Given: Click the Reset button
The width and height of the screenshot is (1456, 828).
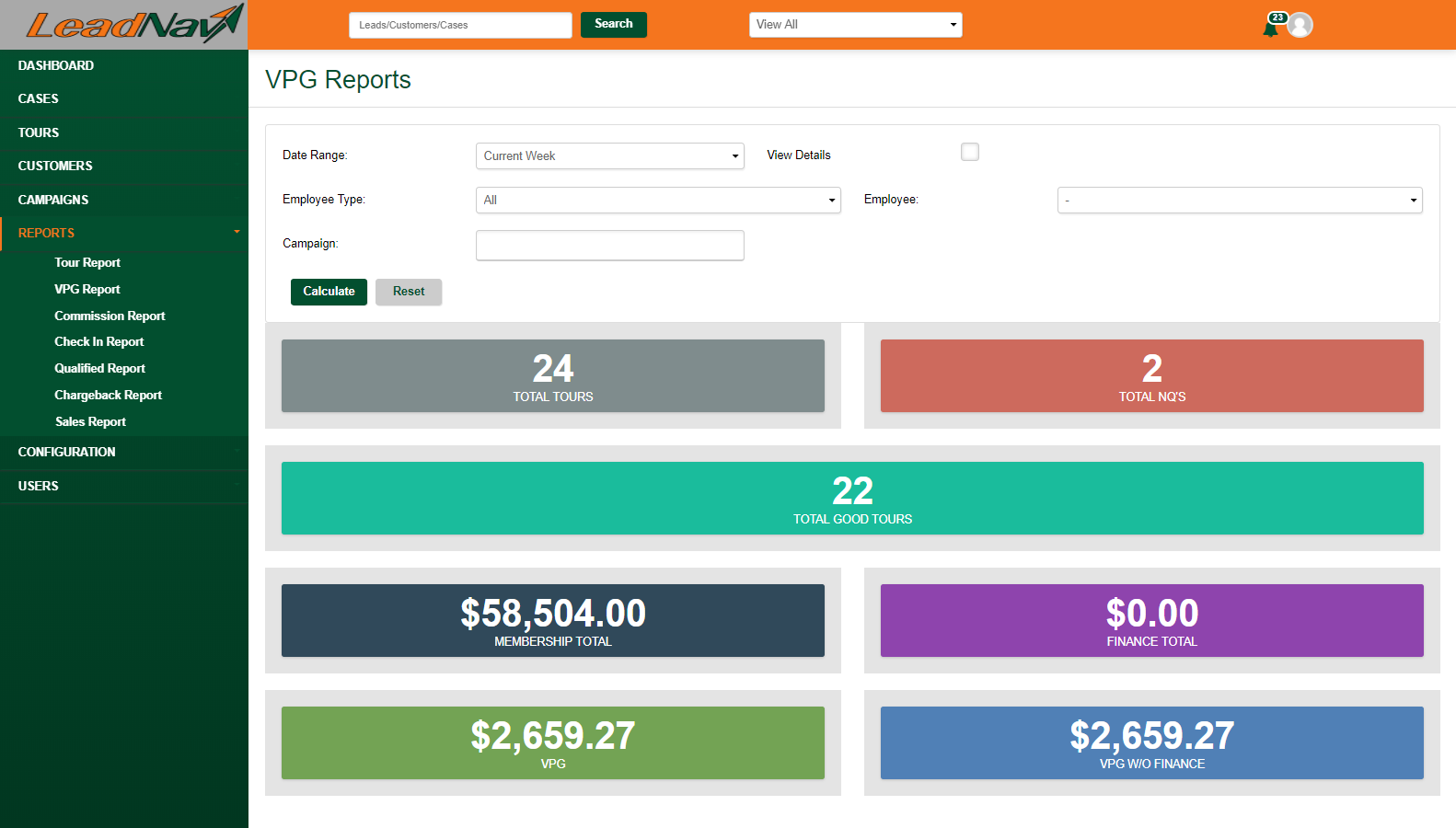Looking at the screenshot, I should pyautogui.click(x=409, y=292).
